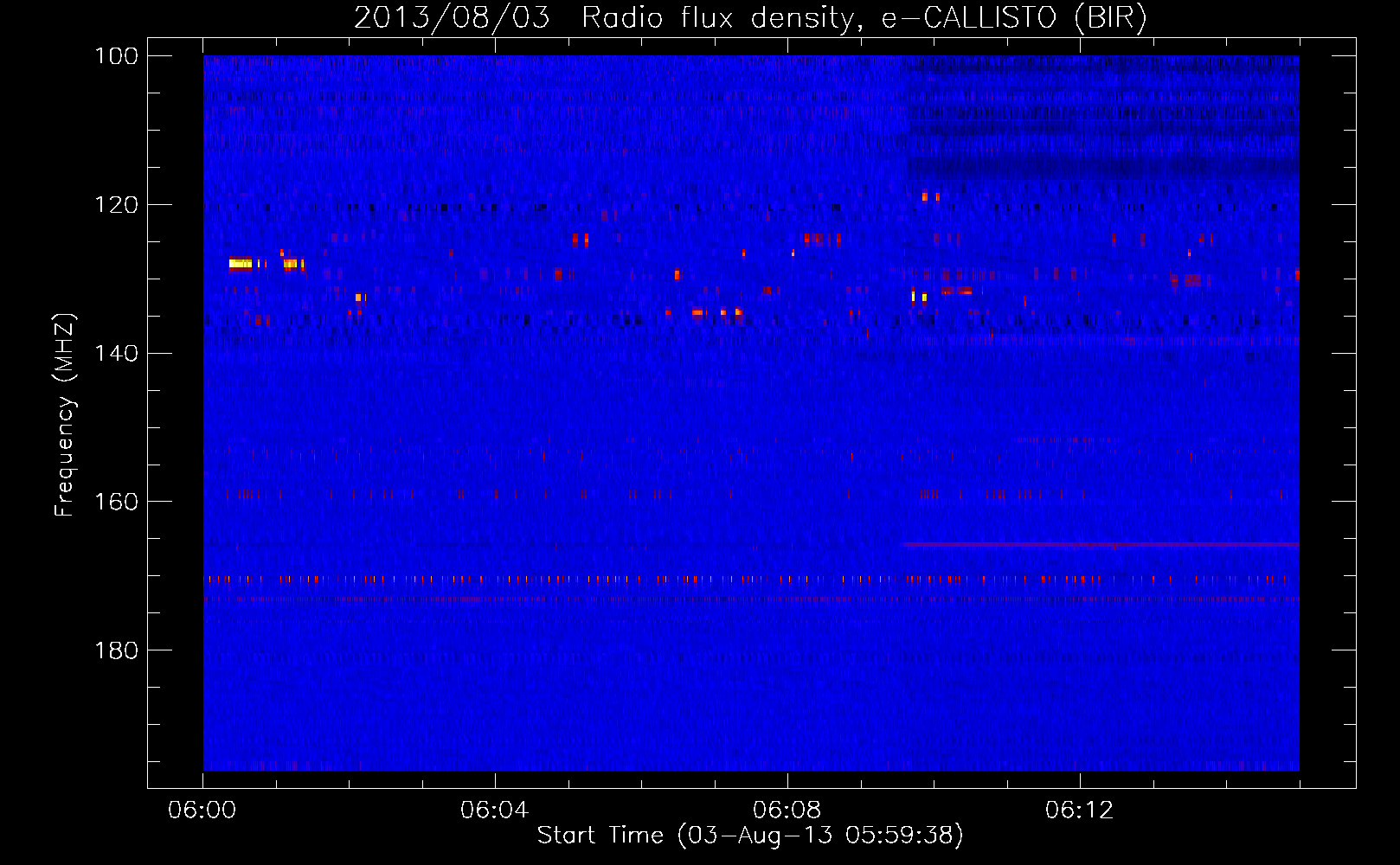Viewport: 1400px width, 865px height.
Task: Click the "Start Time (03-Aug-13 05:59:38)" label
Action: point(750,836)
